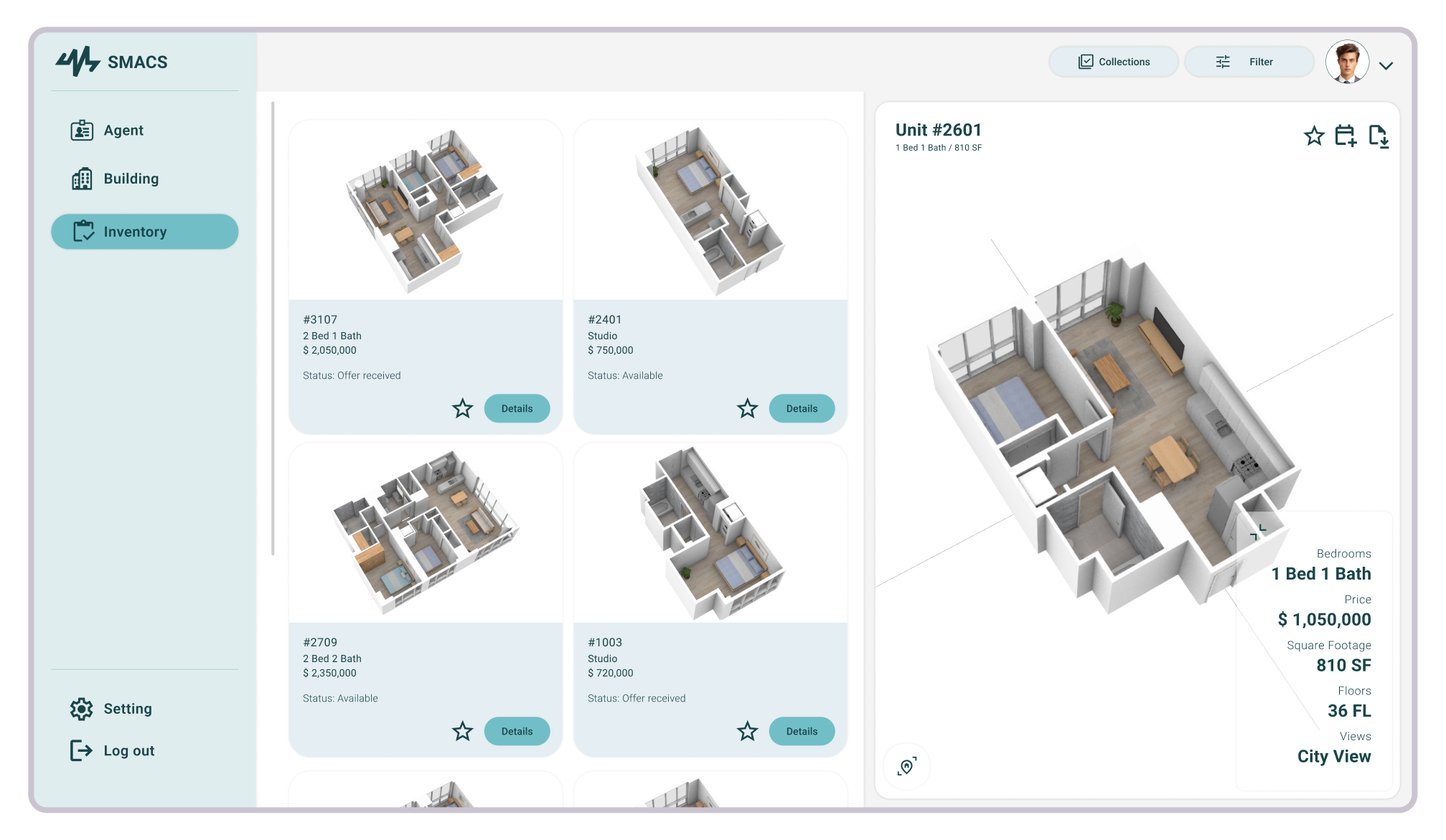Image resolution: width=1446 pixels, height=840 pixels.
Task: Click the SMACS logo
Action: 112,62
